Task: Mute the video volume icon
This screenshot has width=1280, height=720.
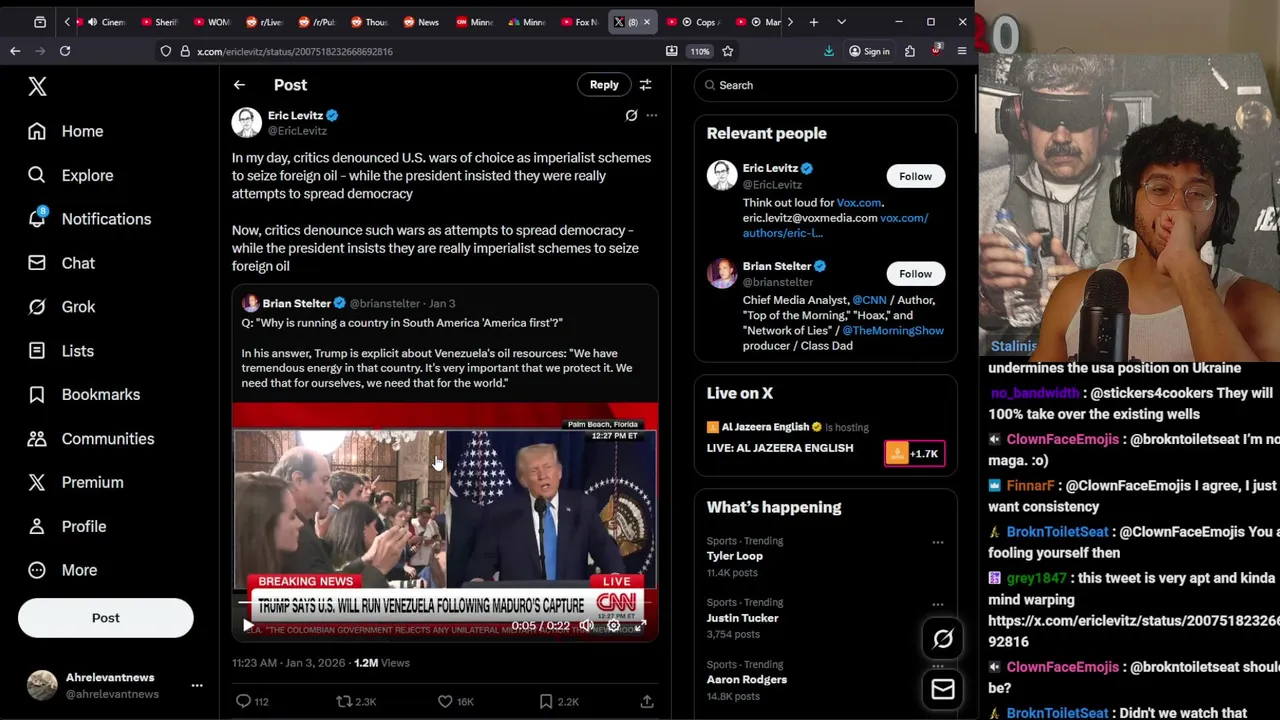Action: [x=587, y=626]
